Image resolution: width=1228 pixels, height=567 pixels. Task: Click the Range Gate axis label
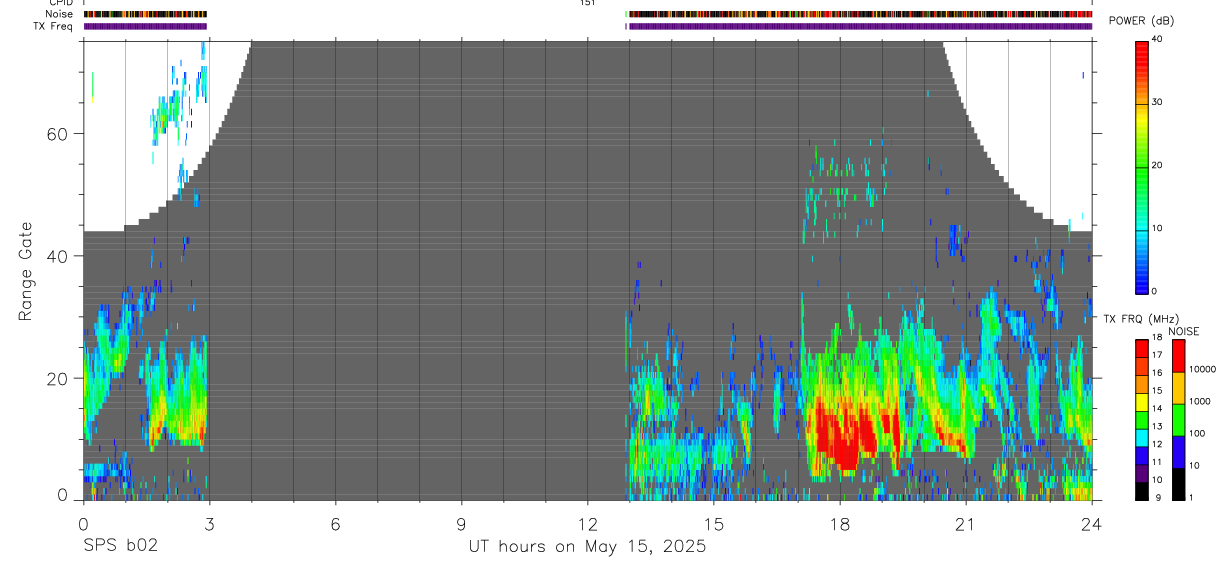coord(27,272)
